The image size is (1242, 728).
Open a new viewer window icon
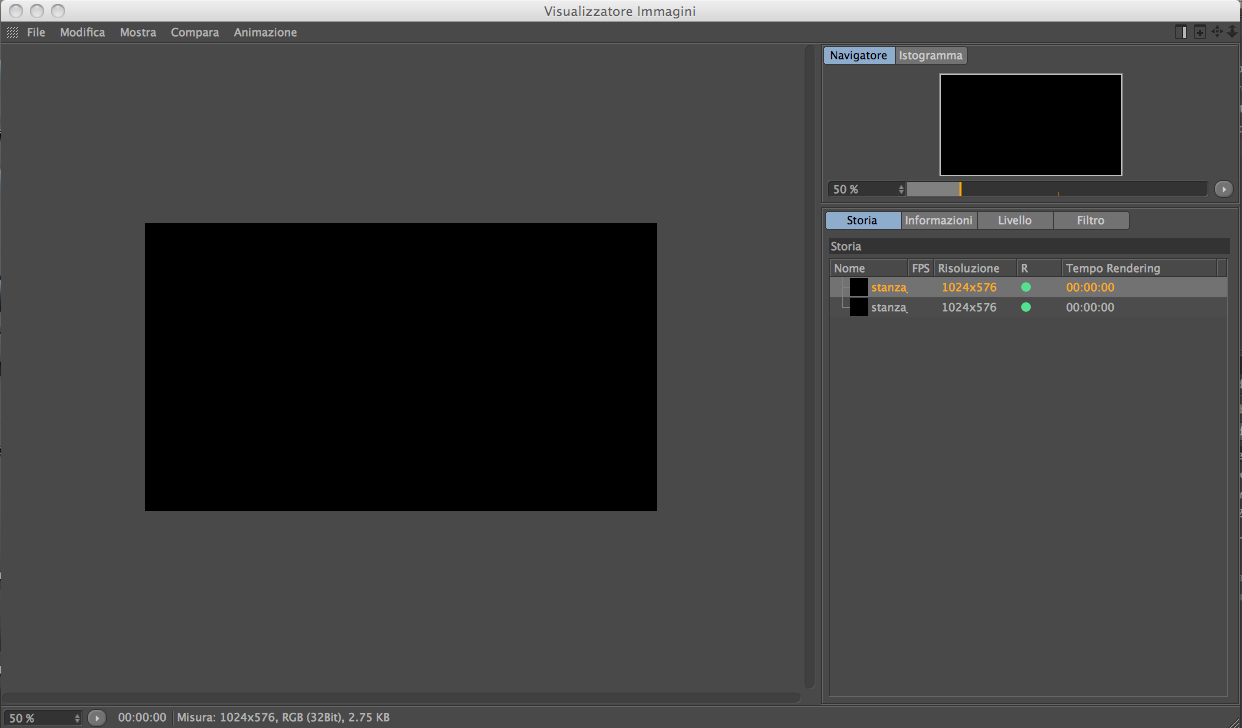1200,32
